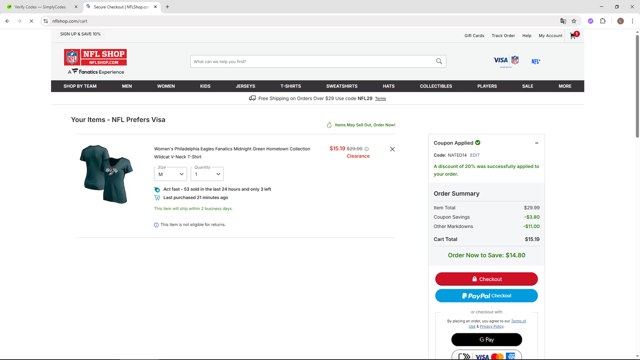Open the shopping cart icon
This screenshot has width=640, height=360.
coord(573,36)
